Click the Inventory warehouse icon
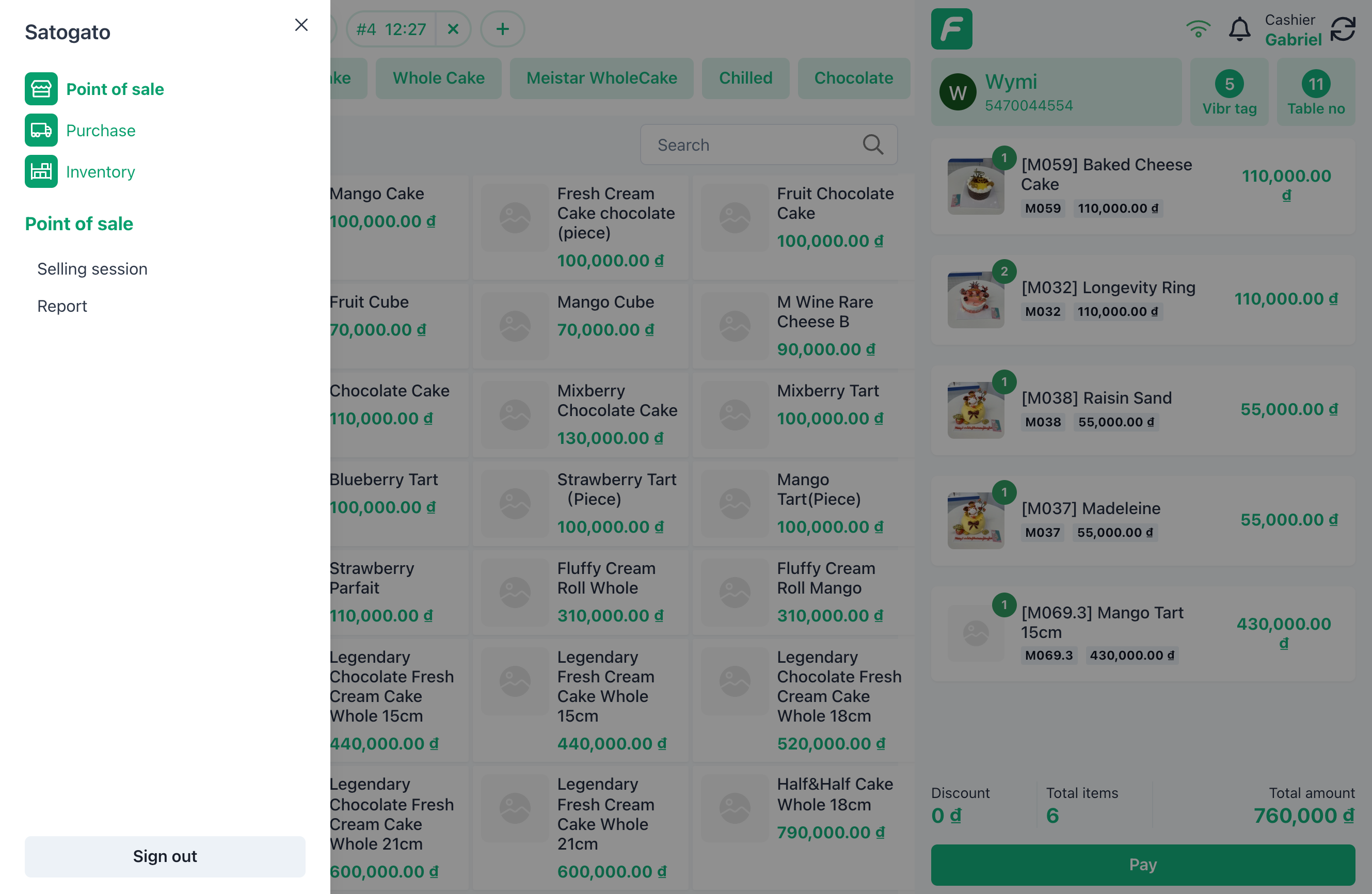The image size is (1372, 894). 41,172
